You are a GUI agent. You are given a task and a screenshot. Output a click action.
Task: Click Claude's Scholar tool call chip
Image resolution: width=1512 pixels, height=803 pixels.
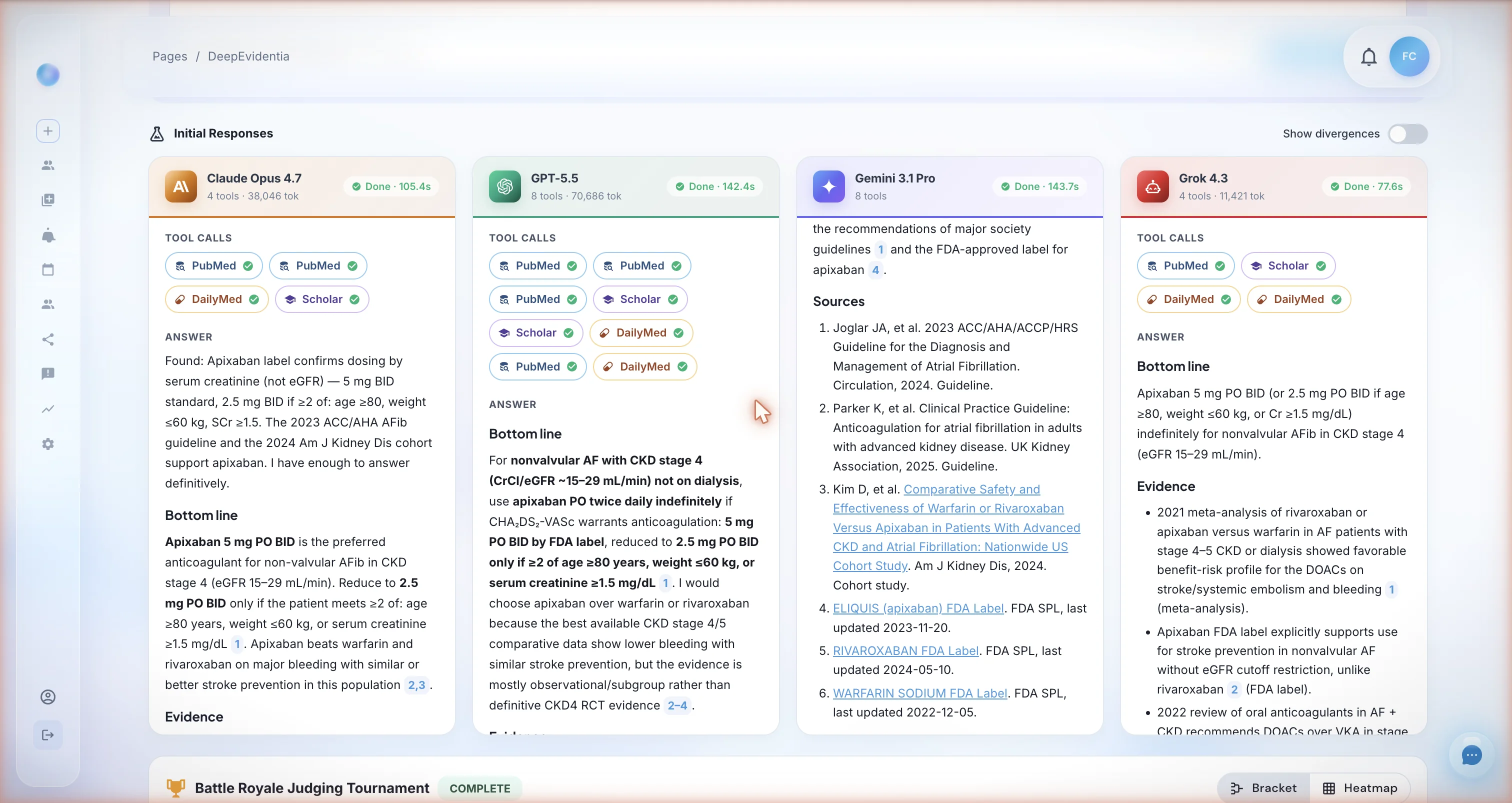point(321,299)
